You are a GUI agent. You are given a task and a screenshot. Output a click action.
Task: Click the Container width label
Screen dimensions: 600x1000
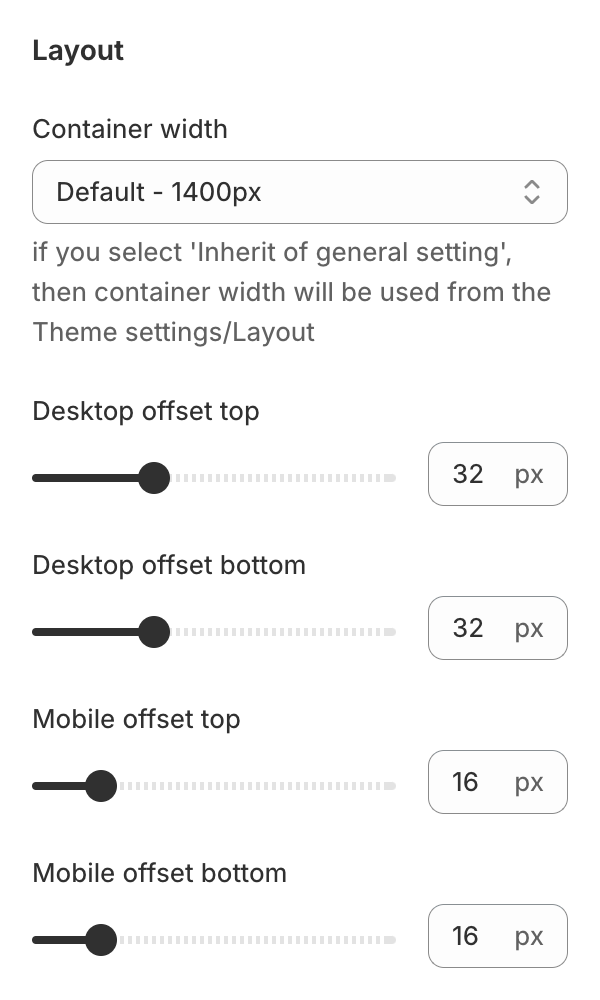click(130, 129)
